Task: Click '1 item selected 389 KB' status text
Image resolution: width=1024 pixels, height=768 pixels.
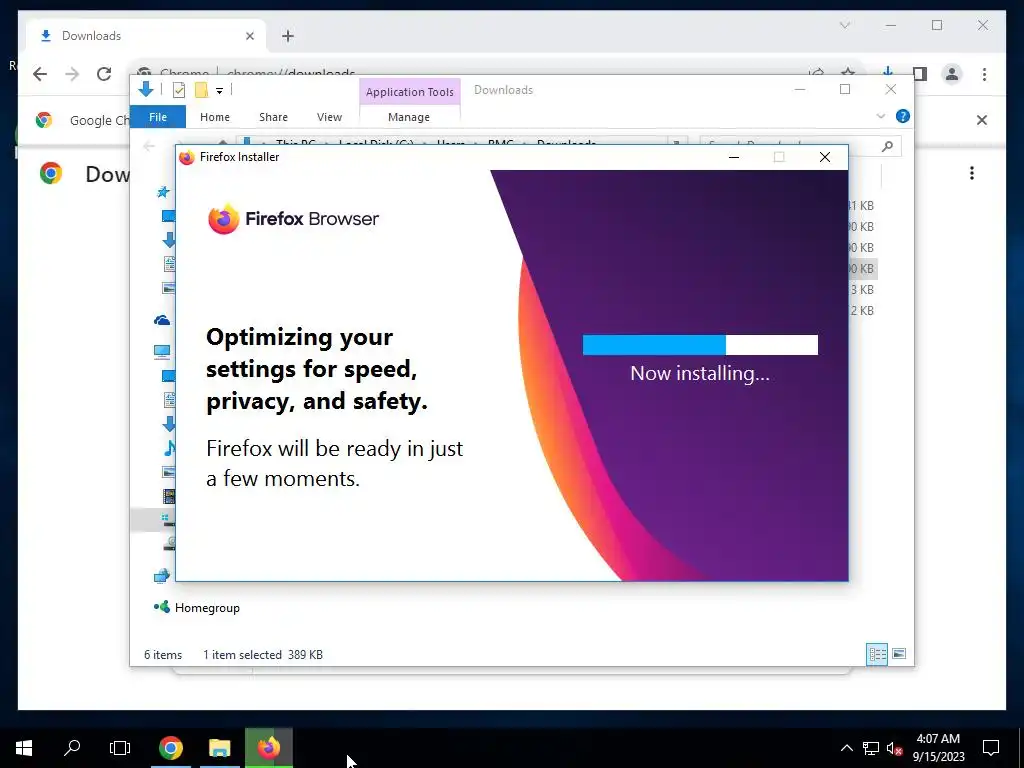Action: [263, 654]
